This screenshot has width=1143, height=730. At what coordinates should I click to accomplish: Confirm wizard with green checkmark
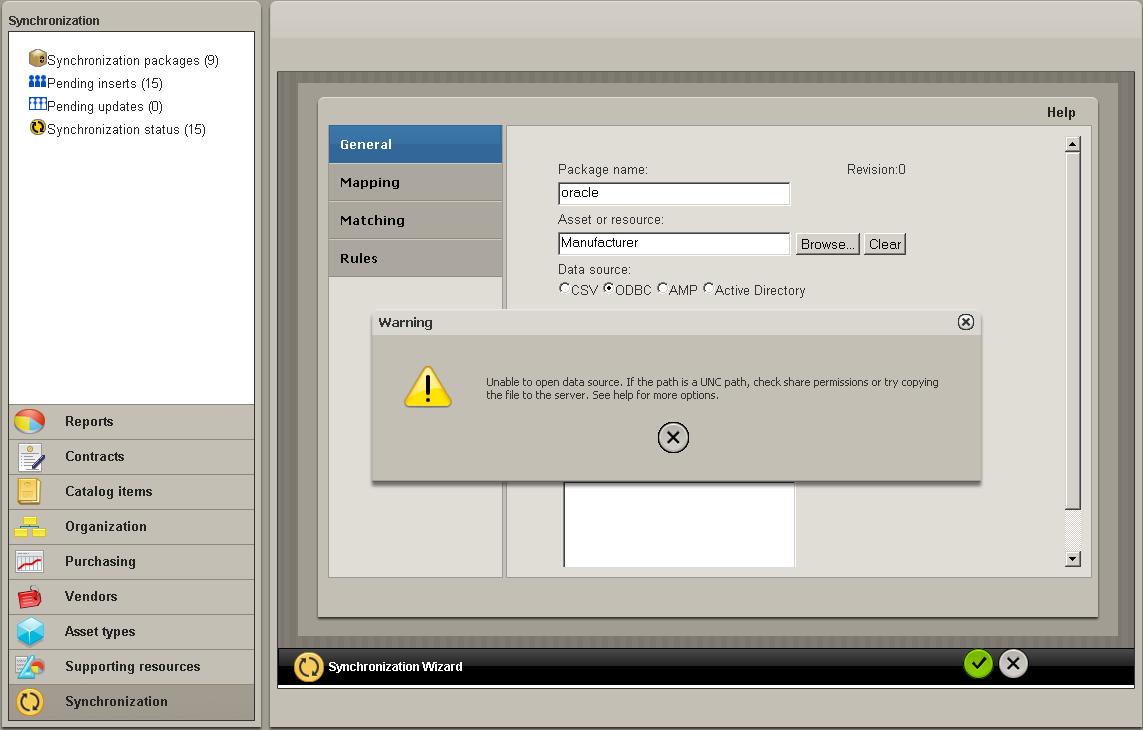pos(978,664)
